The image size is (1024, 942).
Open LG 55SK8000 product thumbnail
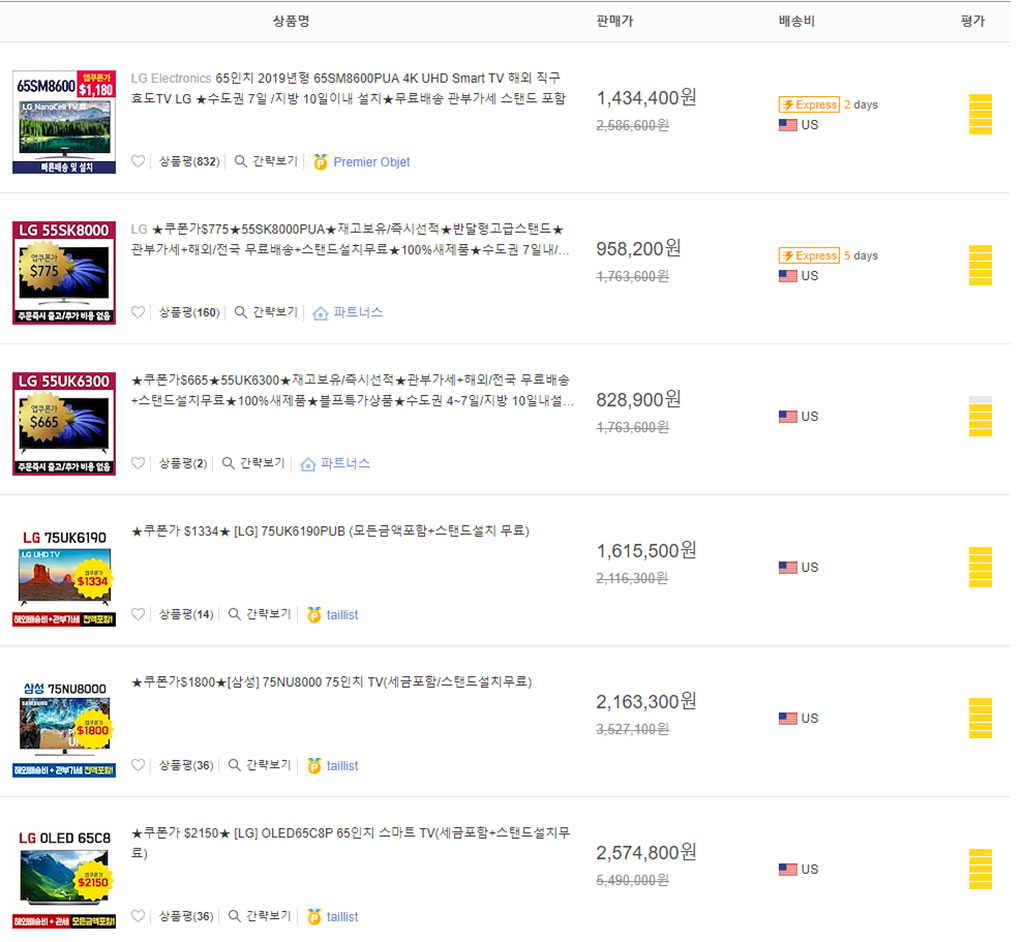[x=64, y=272]
